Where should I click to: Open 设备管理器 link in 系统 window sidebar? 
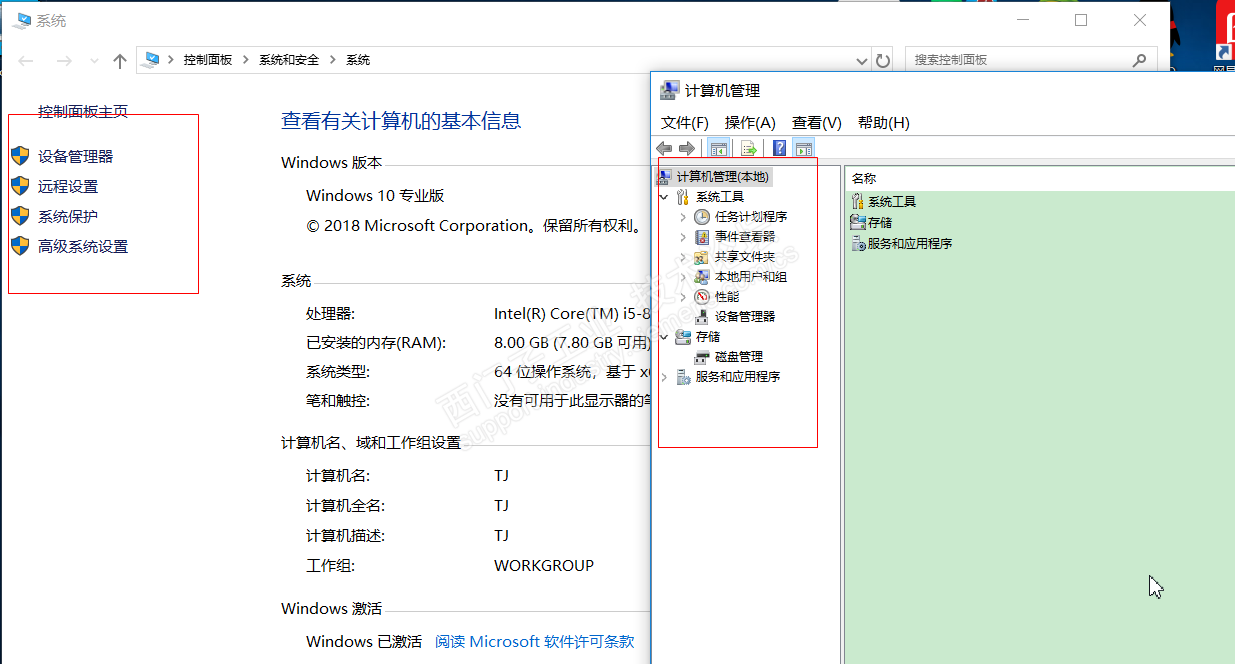pos(76,157)
